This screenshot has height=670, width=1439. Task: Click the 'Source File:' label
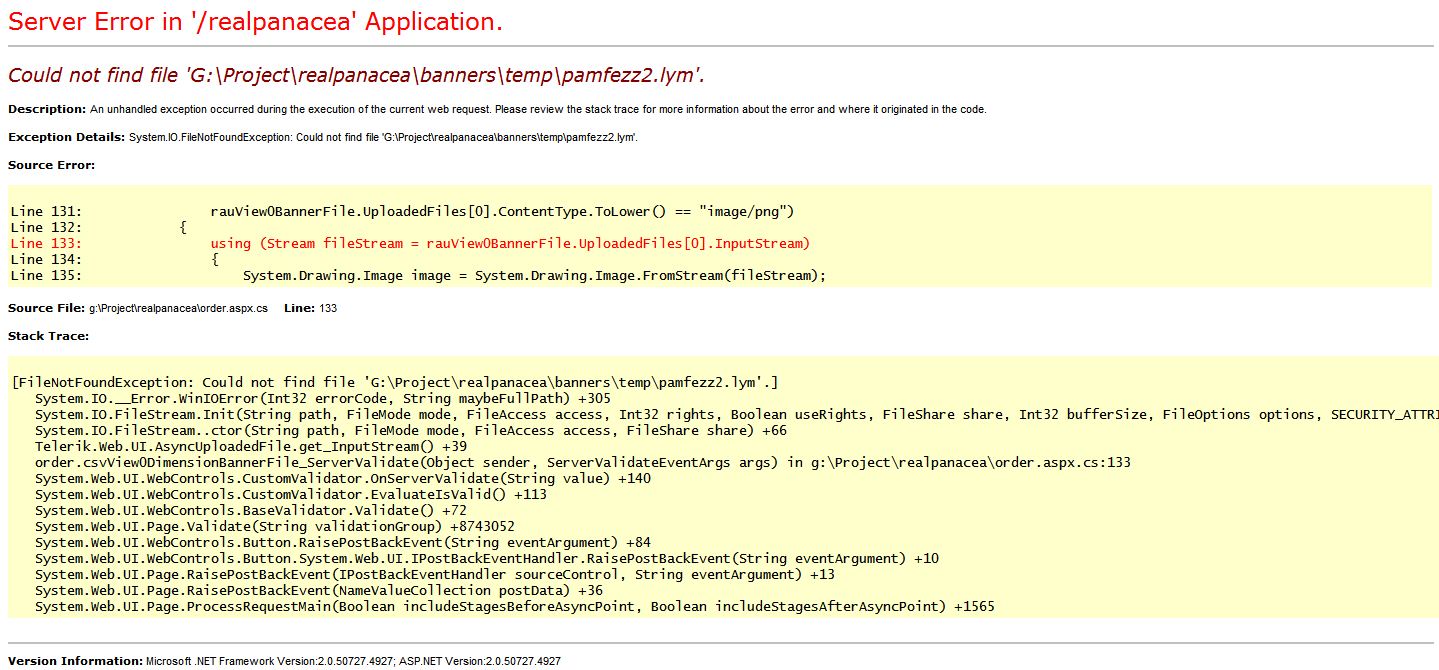point(46,308)
